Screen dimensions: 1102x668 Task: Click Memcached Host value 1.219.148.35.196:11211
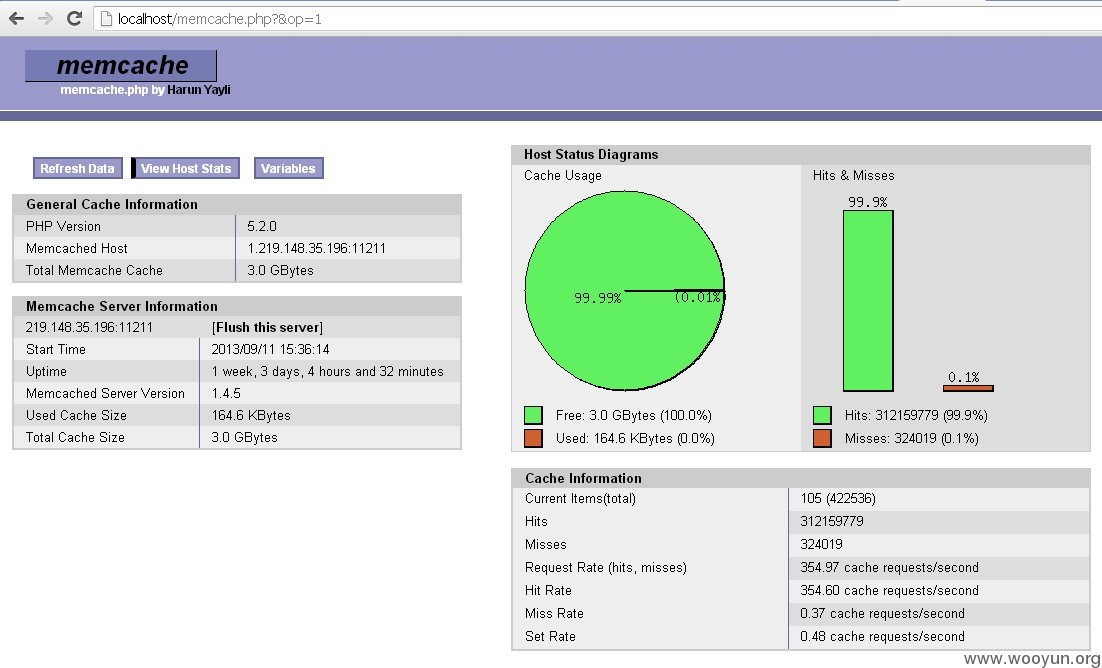click(316, 248)
